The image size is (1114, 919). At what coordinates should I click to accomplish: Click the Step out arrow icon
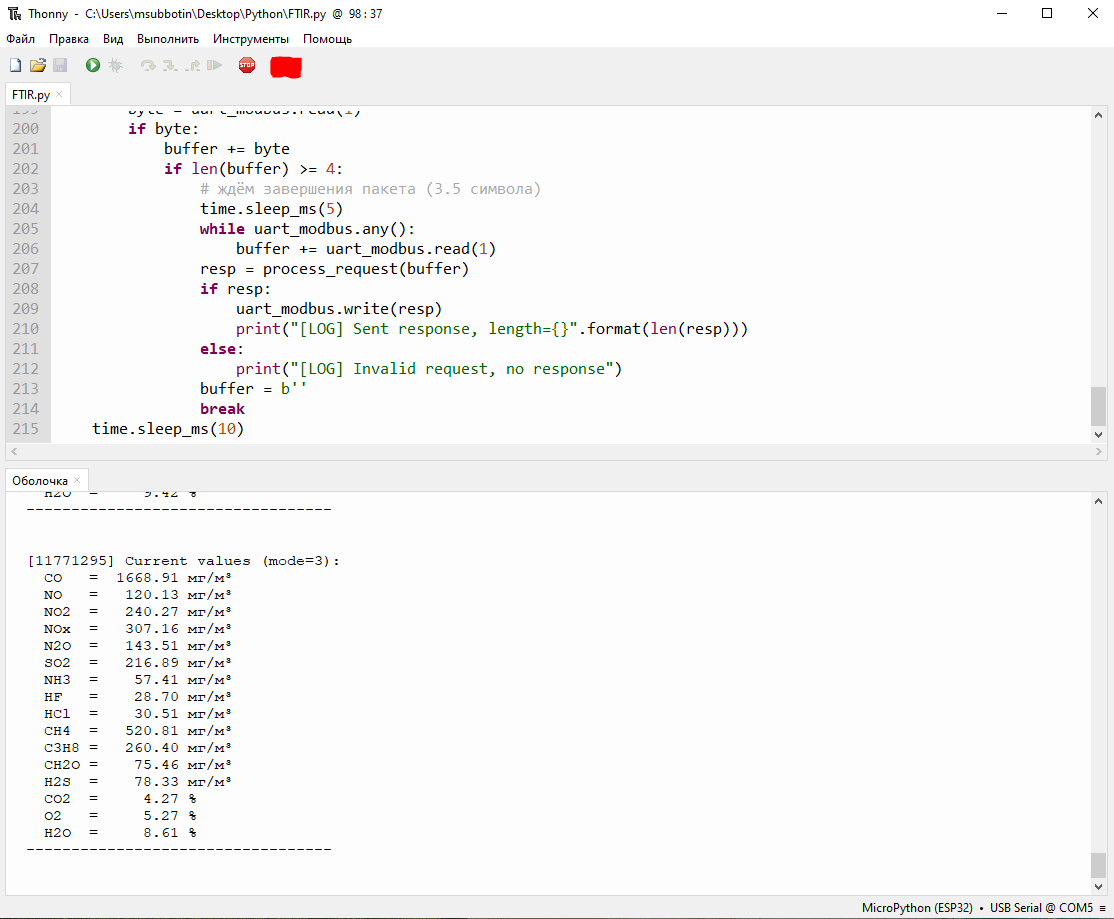pos(192,66)
